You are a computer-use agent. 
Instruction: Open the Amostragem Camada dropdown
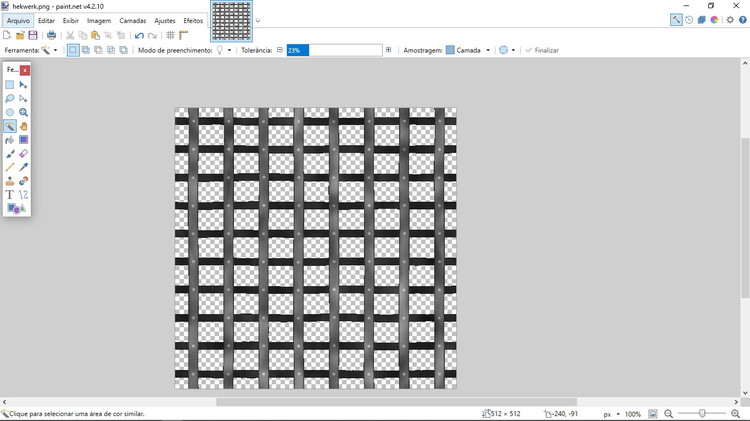pyautogui.click(x=468, y=50)
